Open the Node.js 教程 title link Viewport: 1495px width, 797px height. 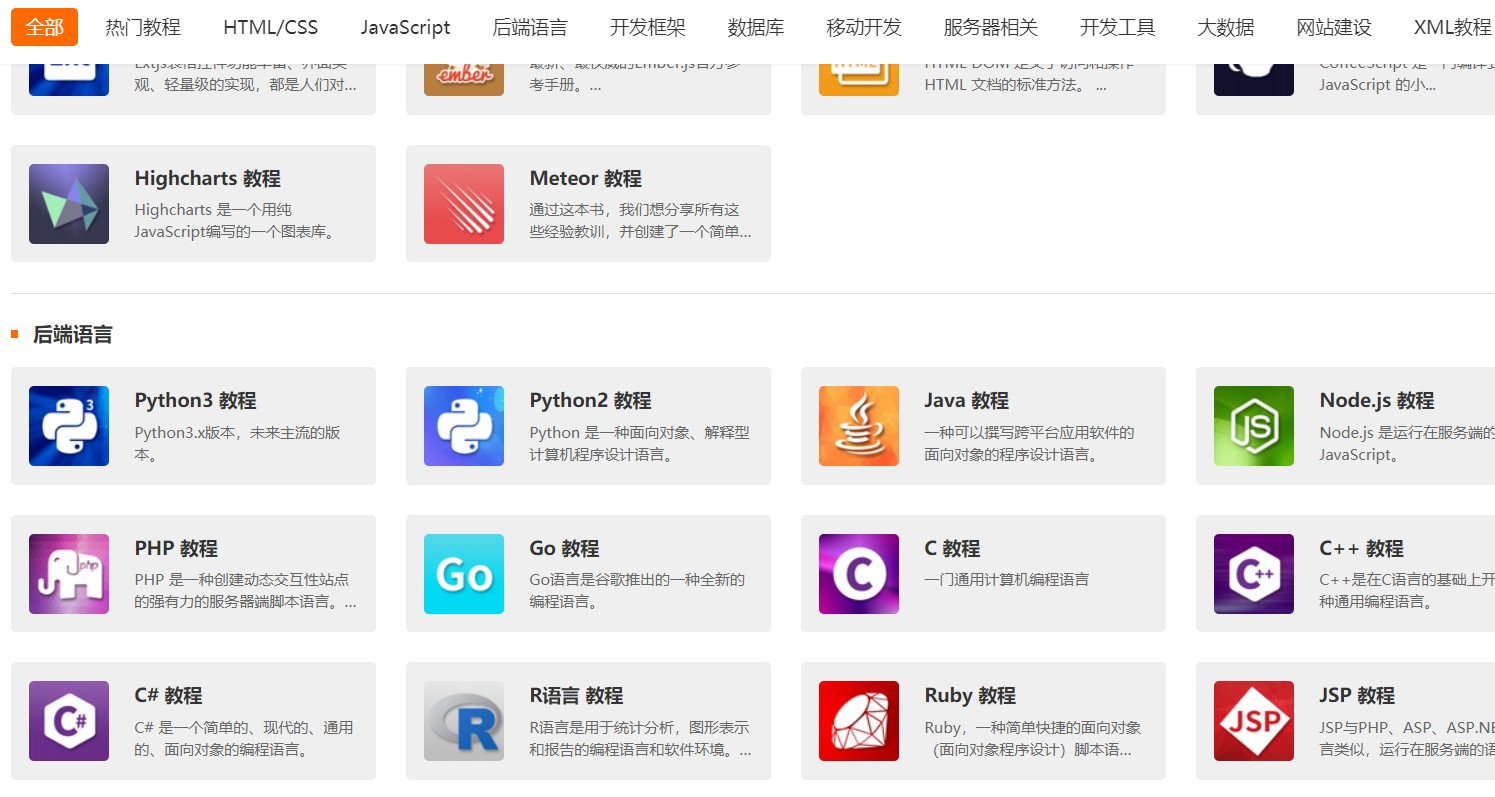(1377, 401)
